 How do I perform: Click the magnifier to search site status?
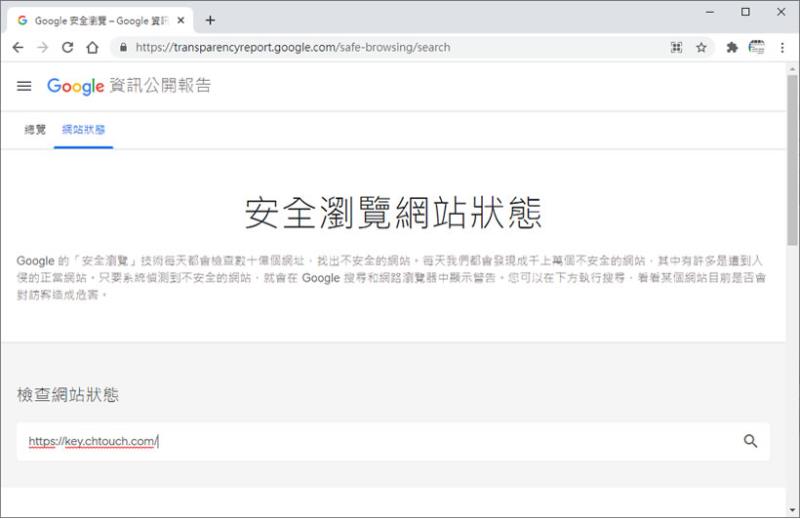[x=750, y=441]
